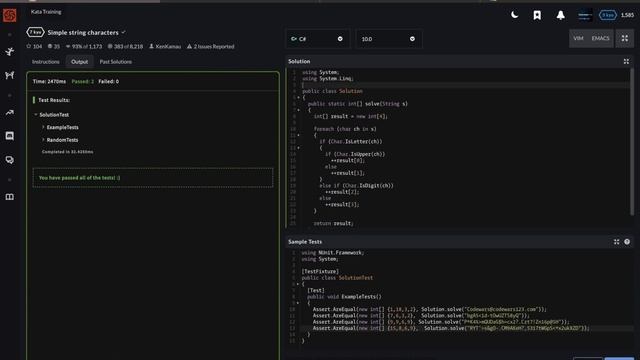Click the Kata Training header label
Screen dimensions: 640x360
click(x=46, y=12)
